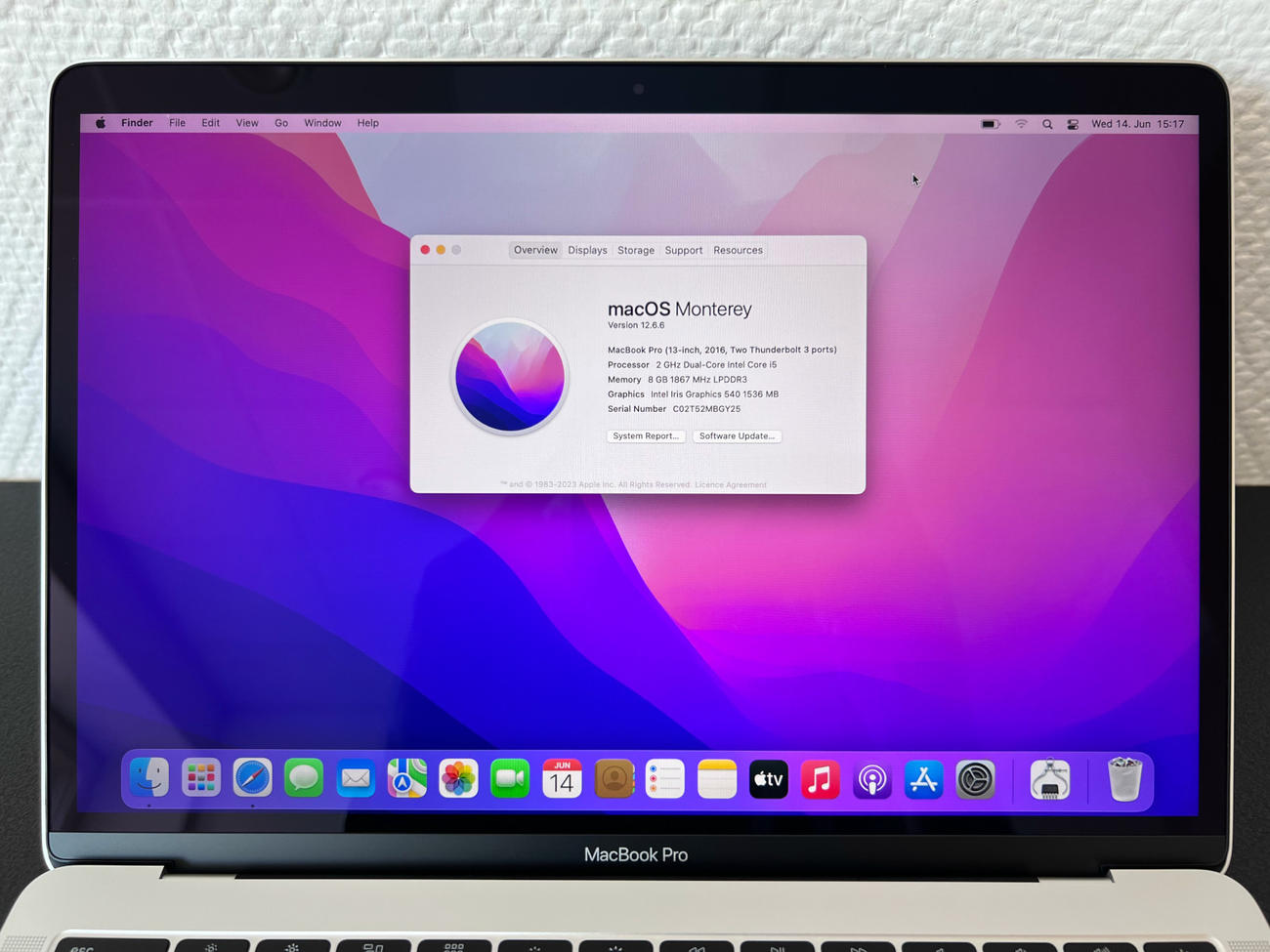The width and height of the screenshot is (1270, 952).
Task: Open the Apple menu
Action: (x=101, y=123)
